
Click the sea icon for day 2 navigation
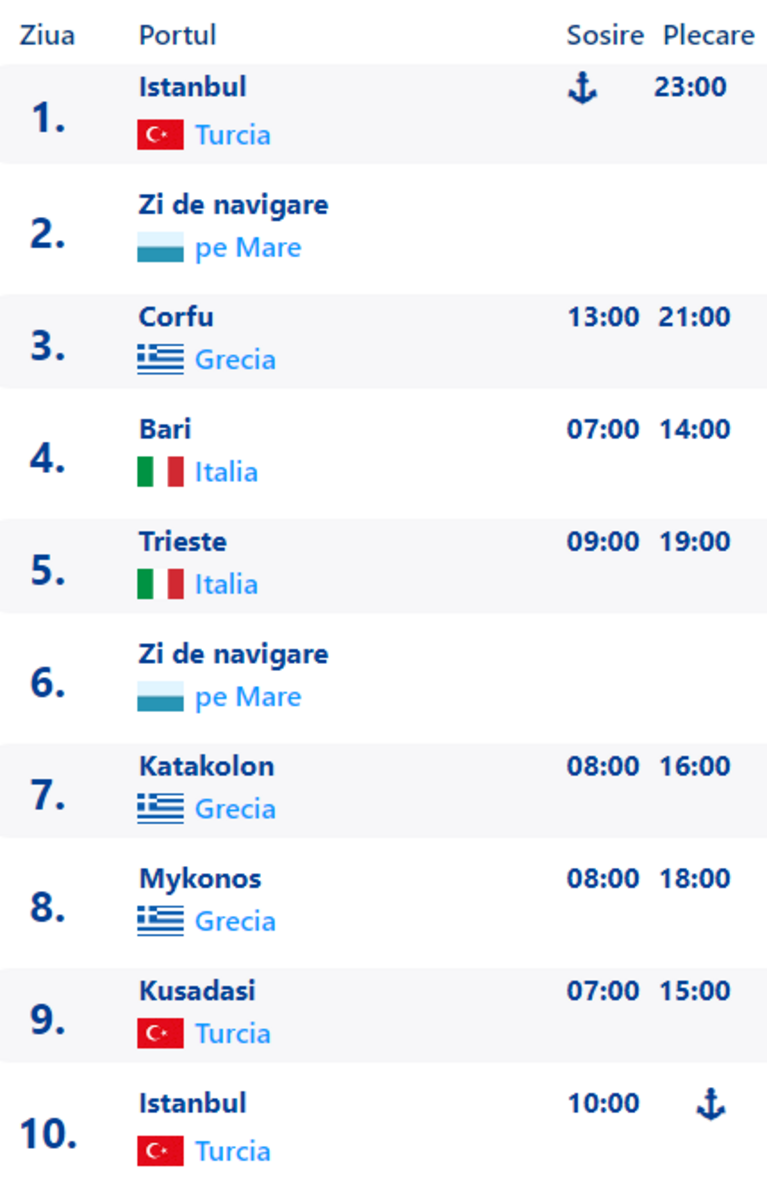coord(160,247)
